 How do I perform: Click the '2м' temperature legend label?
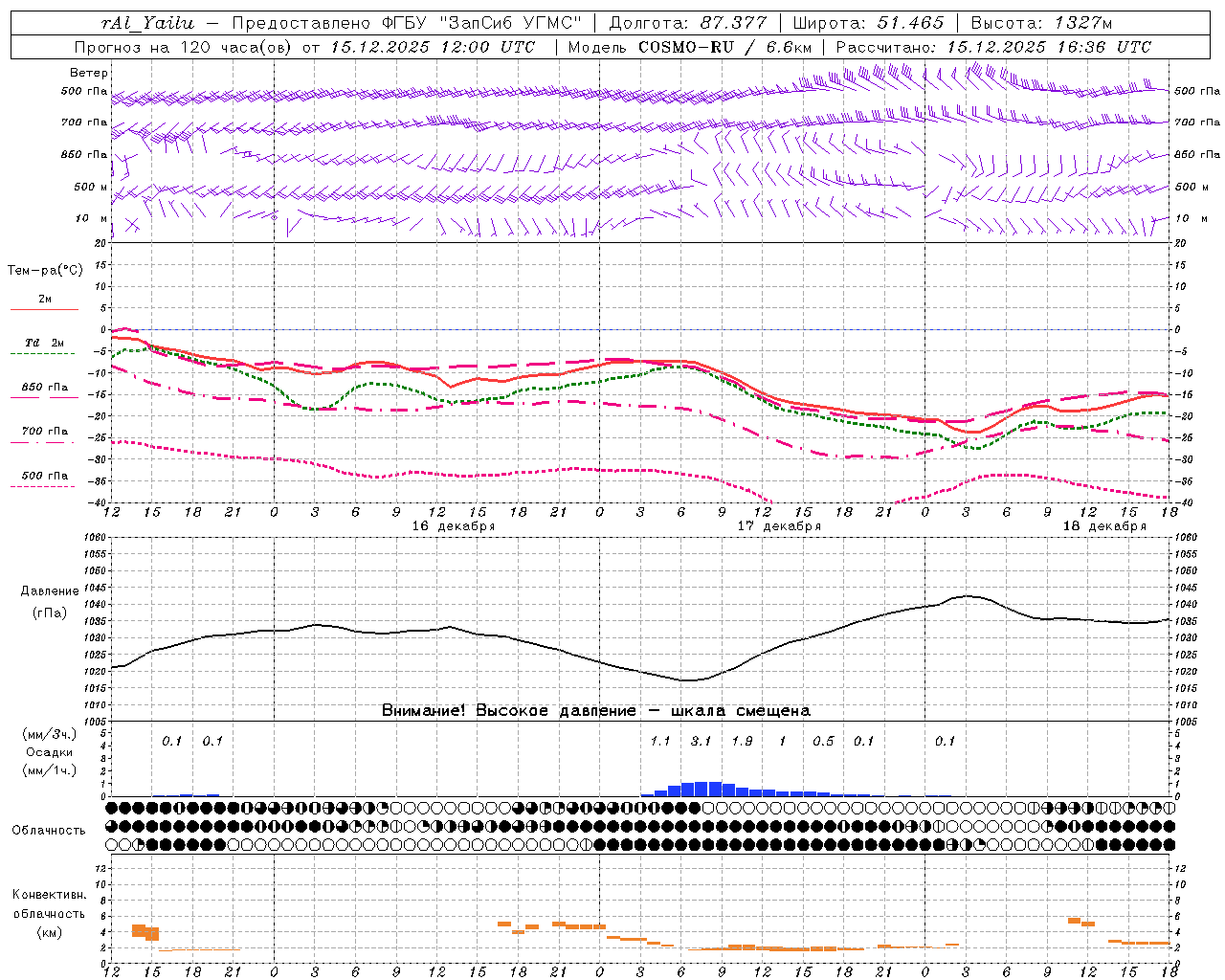pos(45,299)
